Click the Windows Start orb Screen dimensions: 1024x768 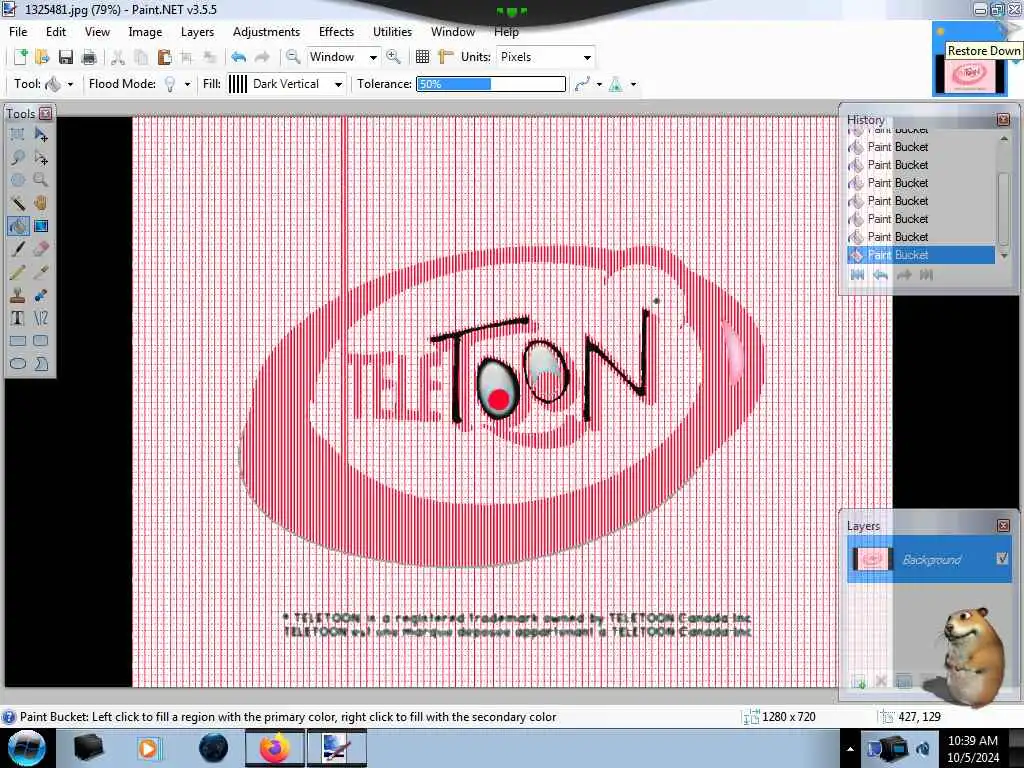[26, 748]
